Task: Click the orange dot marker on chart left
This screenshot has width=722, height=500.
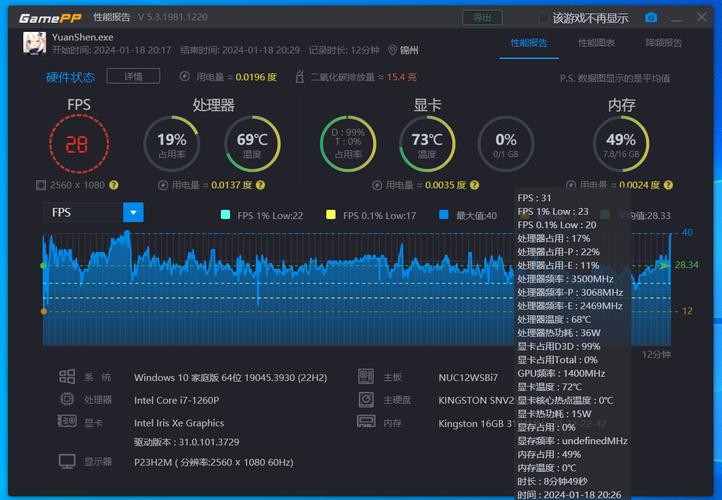Action: pos(44,311)
